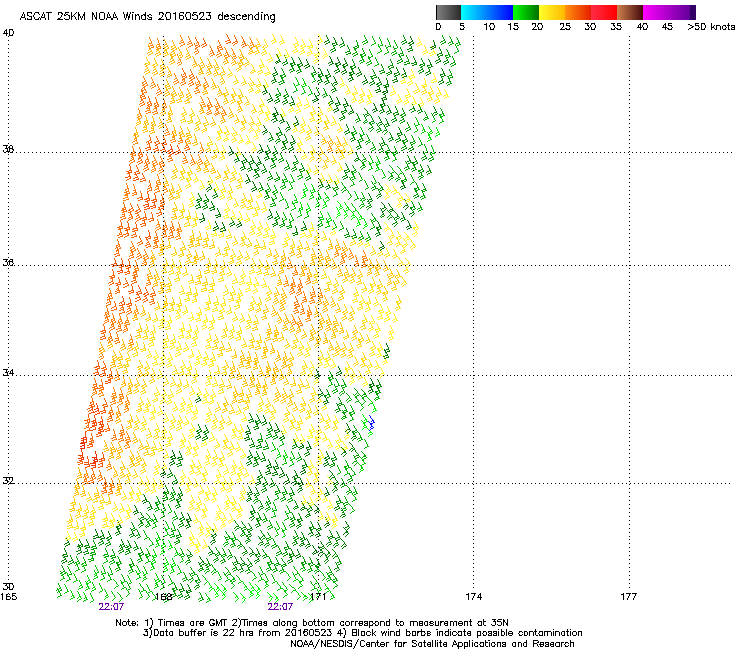
Task: Click the '20' legend speed label
Action: (537, 27)
